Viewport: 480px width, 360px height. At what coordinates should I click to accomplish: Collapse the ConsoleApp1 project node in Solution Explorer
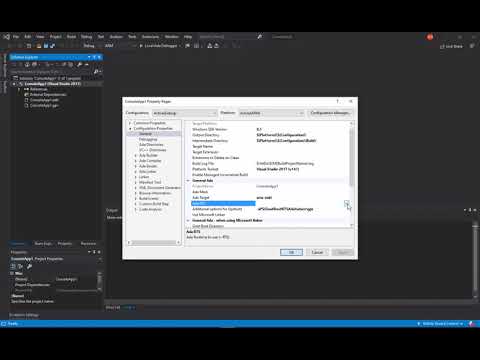point(14,84)
